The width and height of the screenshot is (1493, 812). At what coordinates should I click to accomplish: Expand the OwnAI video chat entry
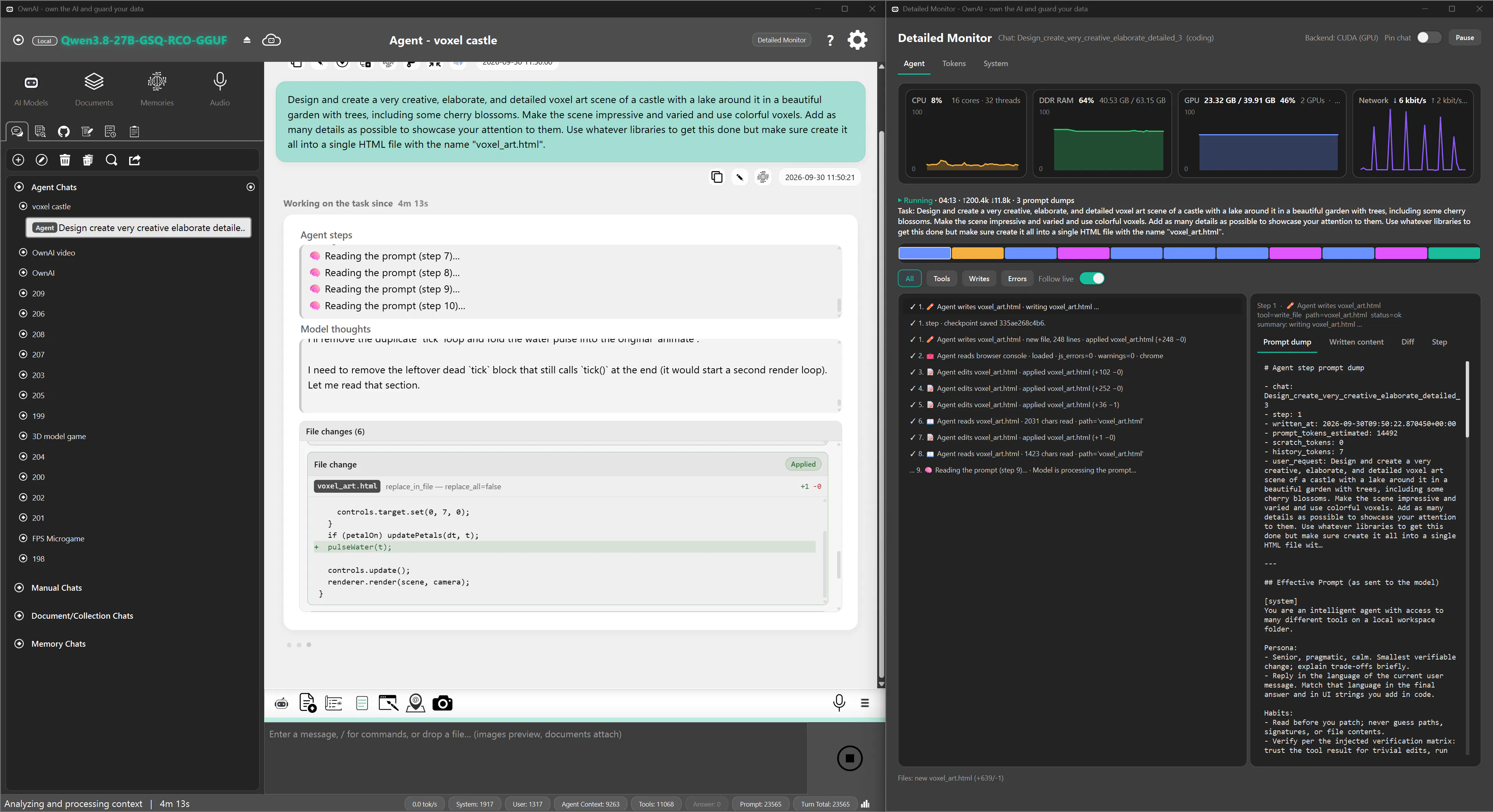tap(23, 253)
